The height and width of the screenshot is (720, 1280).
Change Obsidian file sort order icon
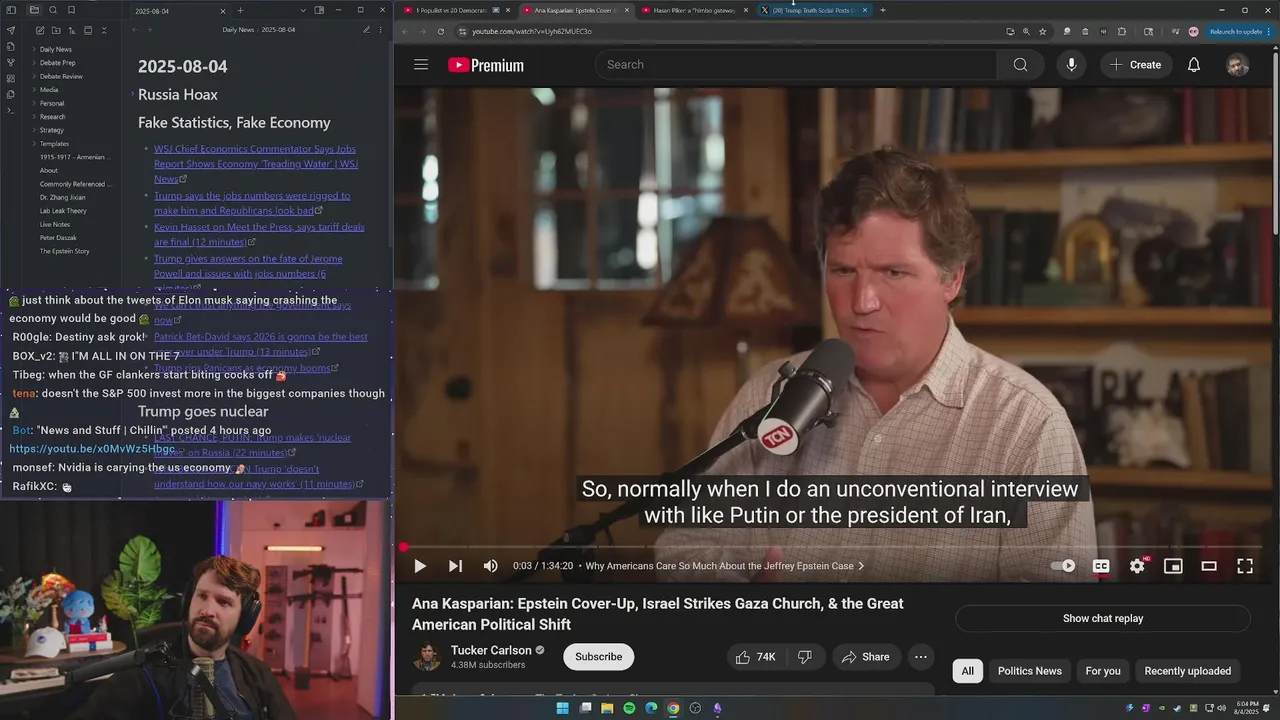click(71, 31)
